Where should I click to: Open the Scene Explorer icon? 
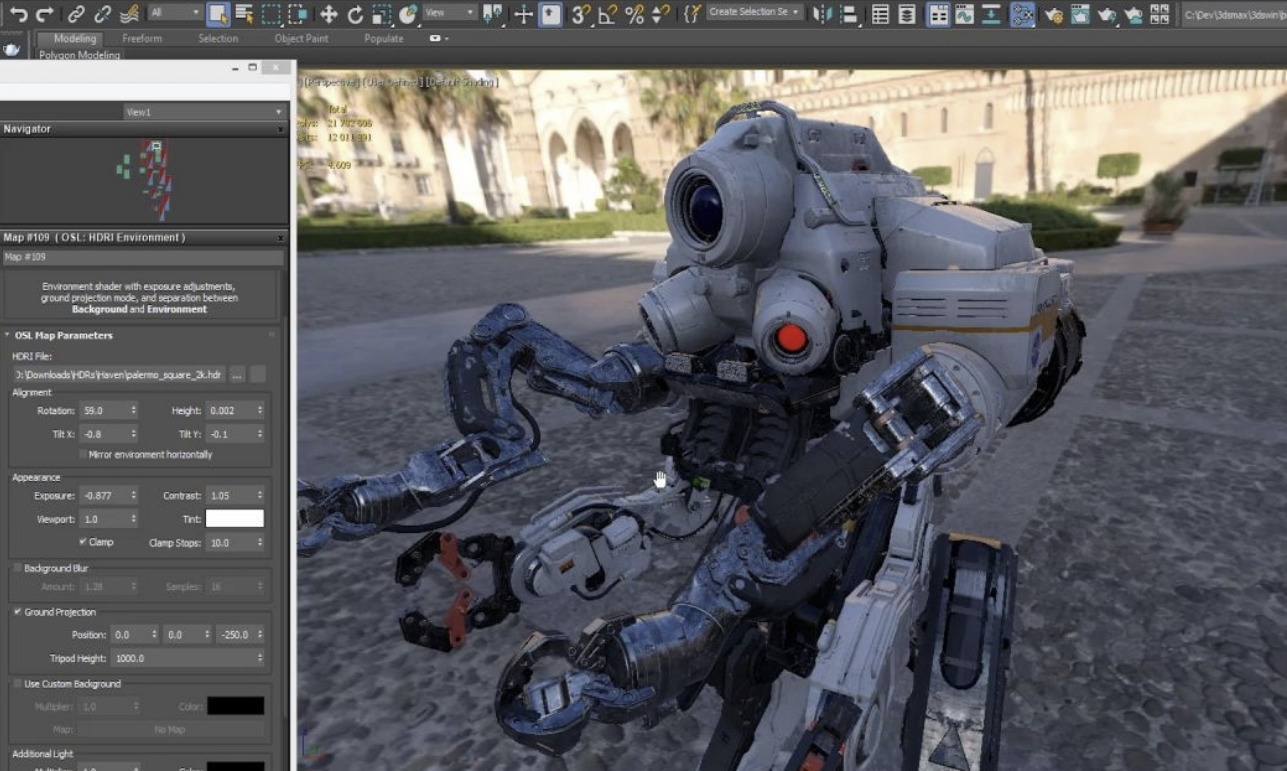coord(880,14)
